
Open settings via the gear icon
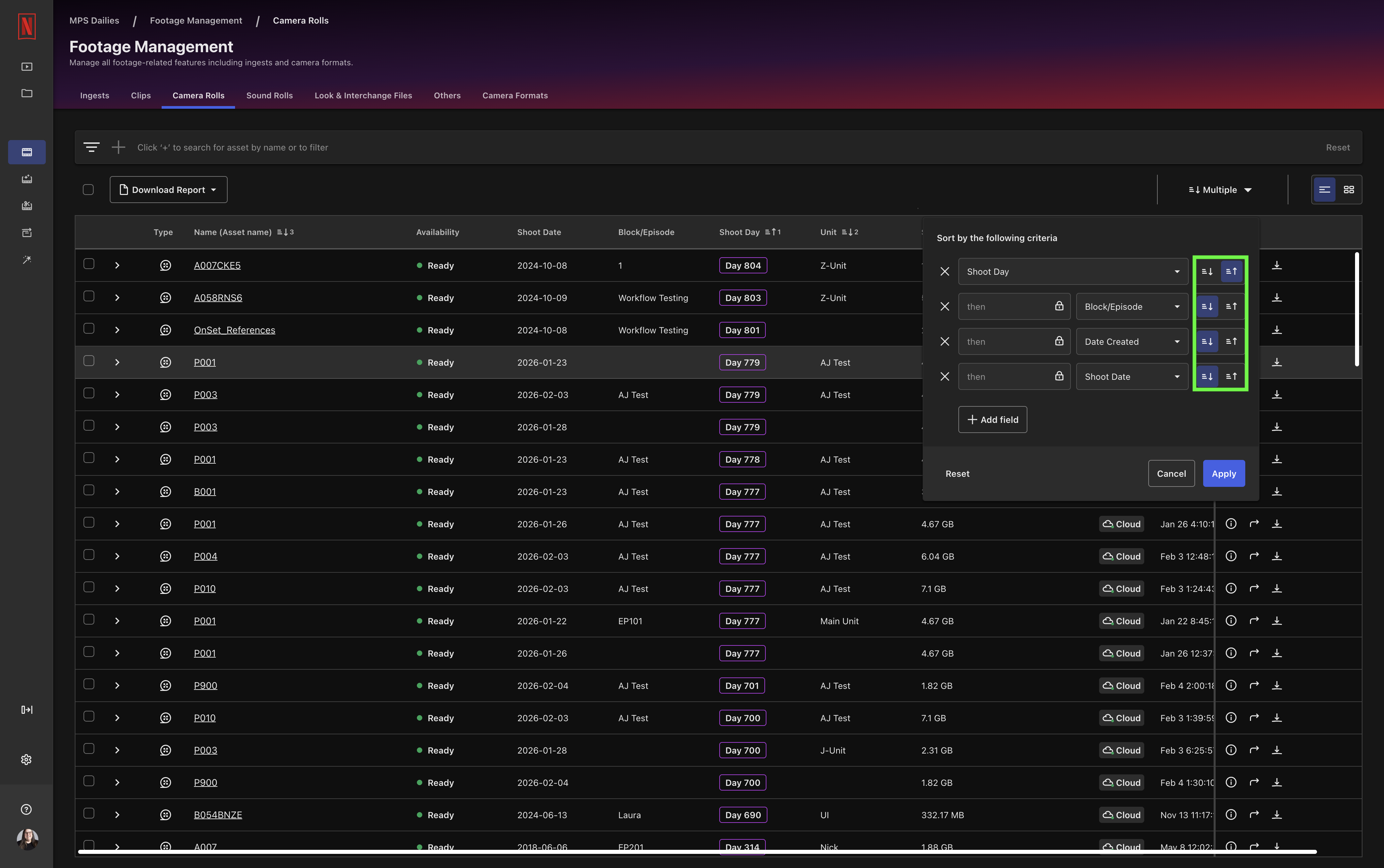coord(26,759)
